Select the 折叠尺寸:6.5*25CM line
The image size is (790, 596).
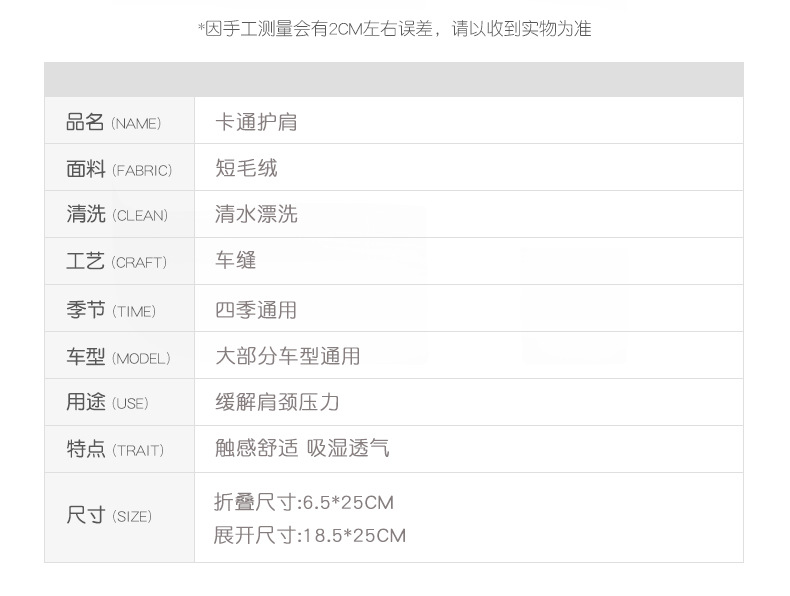[304, 502]
